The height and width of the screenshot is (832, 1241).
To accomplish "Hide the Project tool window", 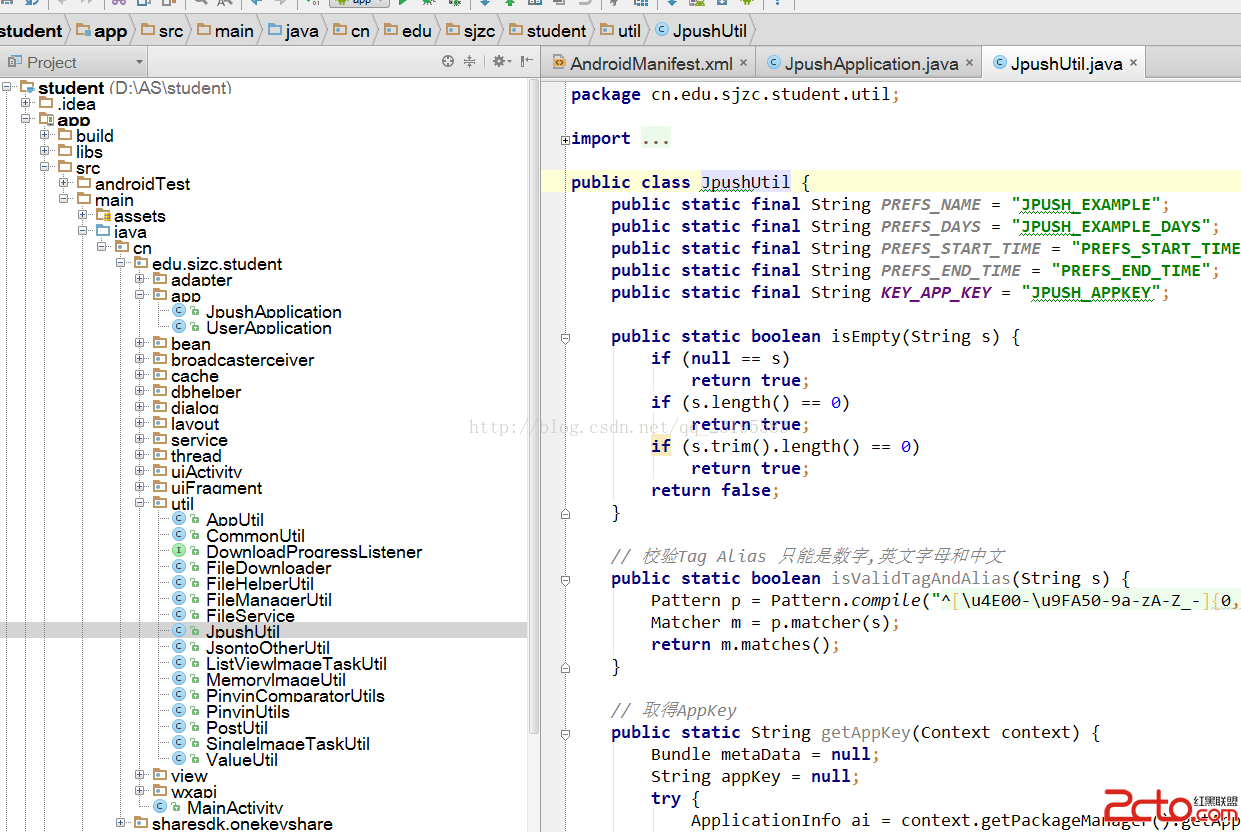I will tap(526, 62).
